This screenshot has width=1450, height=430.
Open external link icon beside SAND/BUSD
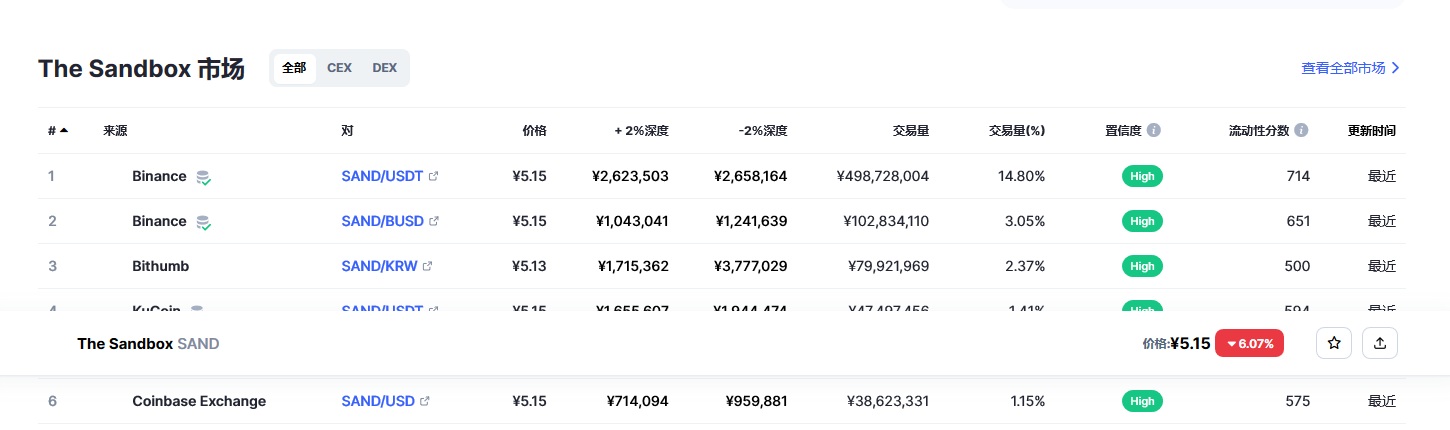pyautogui.click(x=433, y=221)
